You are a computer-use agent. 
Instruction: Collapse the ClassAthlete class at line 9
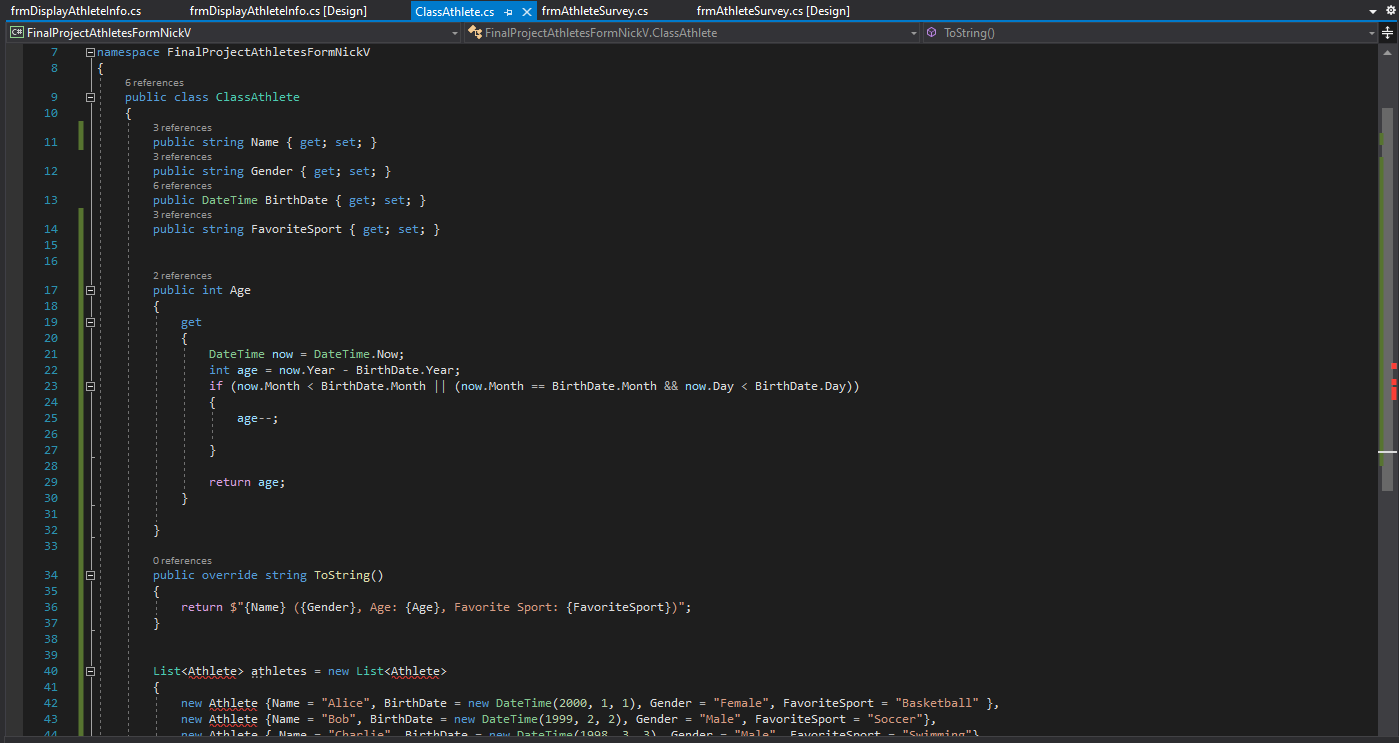click(90, 97)
